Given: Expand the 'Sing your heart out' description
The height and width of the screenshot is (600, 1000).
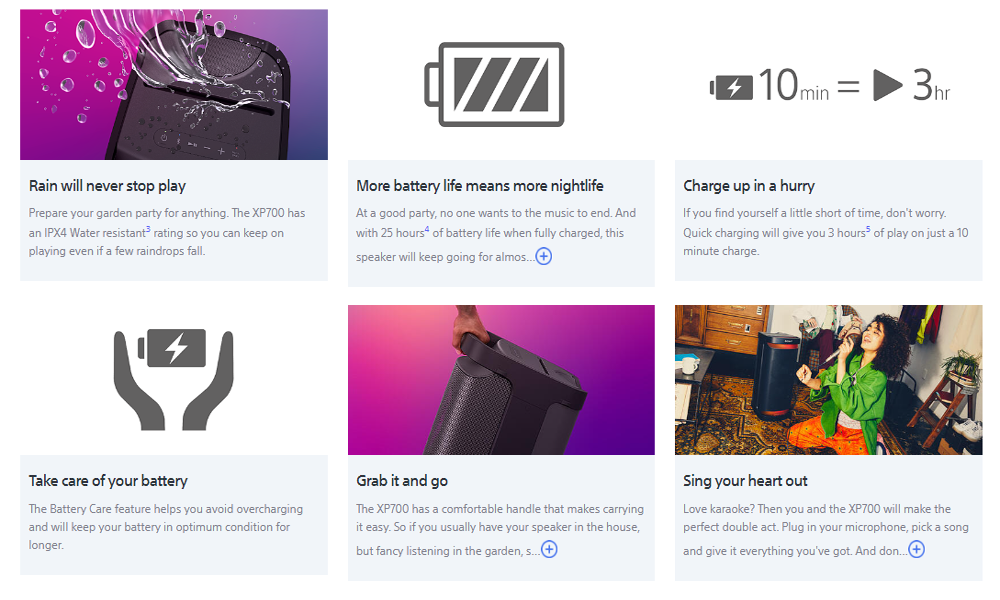Looking at the screenshot, I should (916, 550).
